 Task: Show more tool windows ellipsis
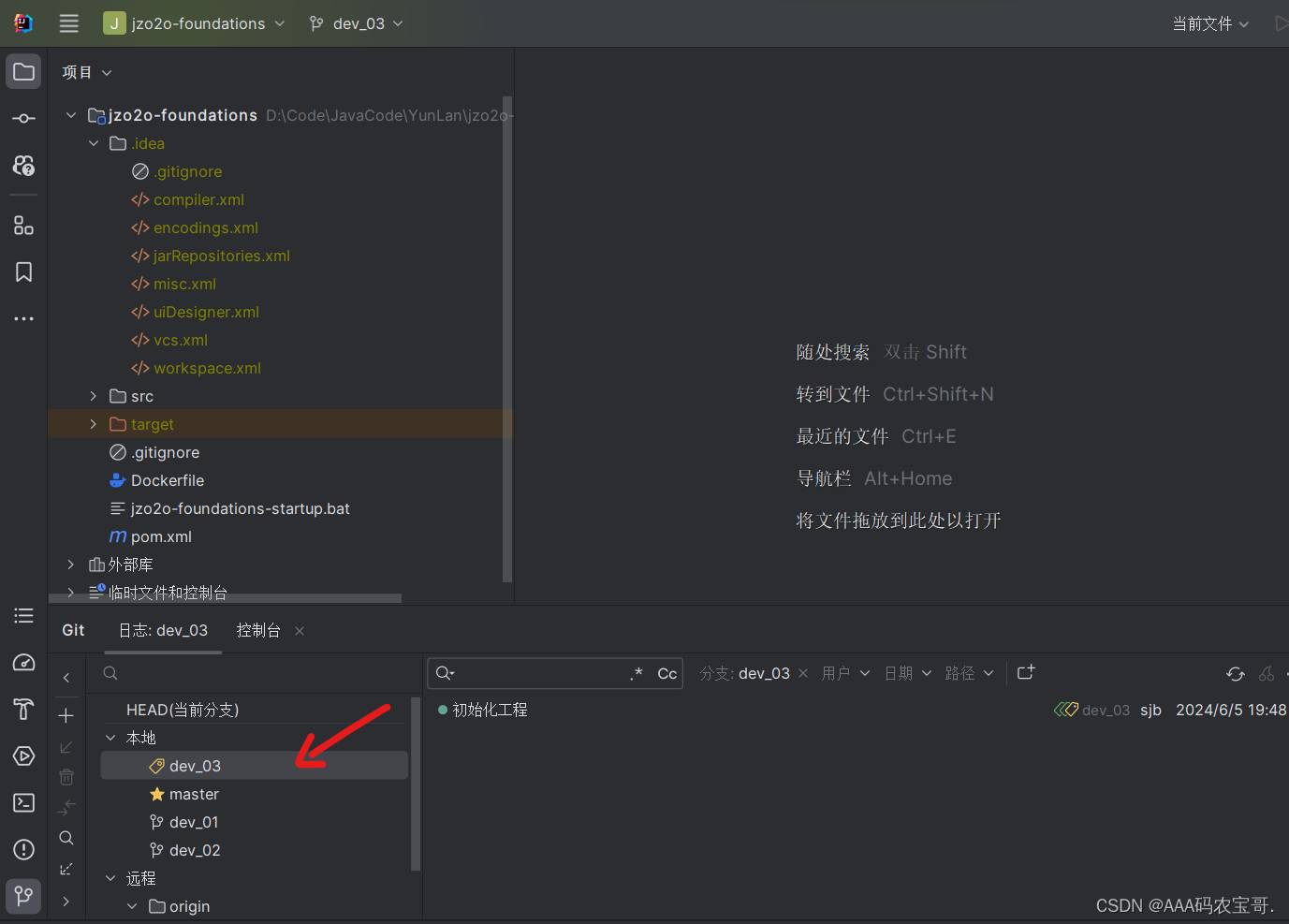tap(24, 319)
